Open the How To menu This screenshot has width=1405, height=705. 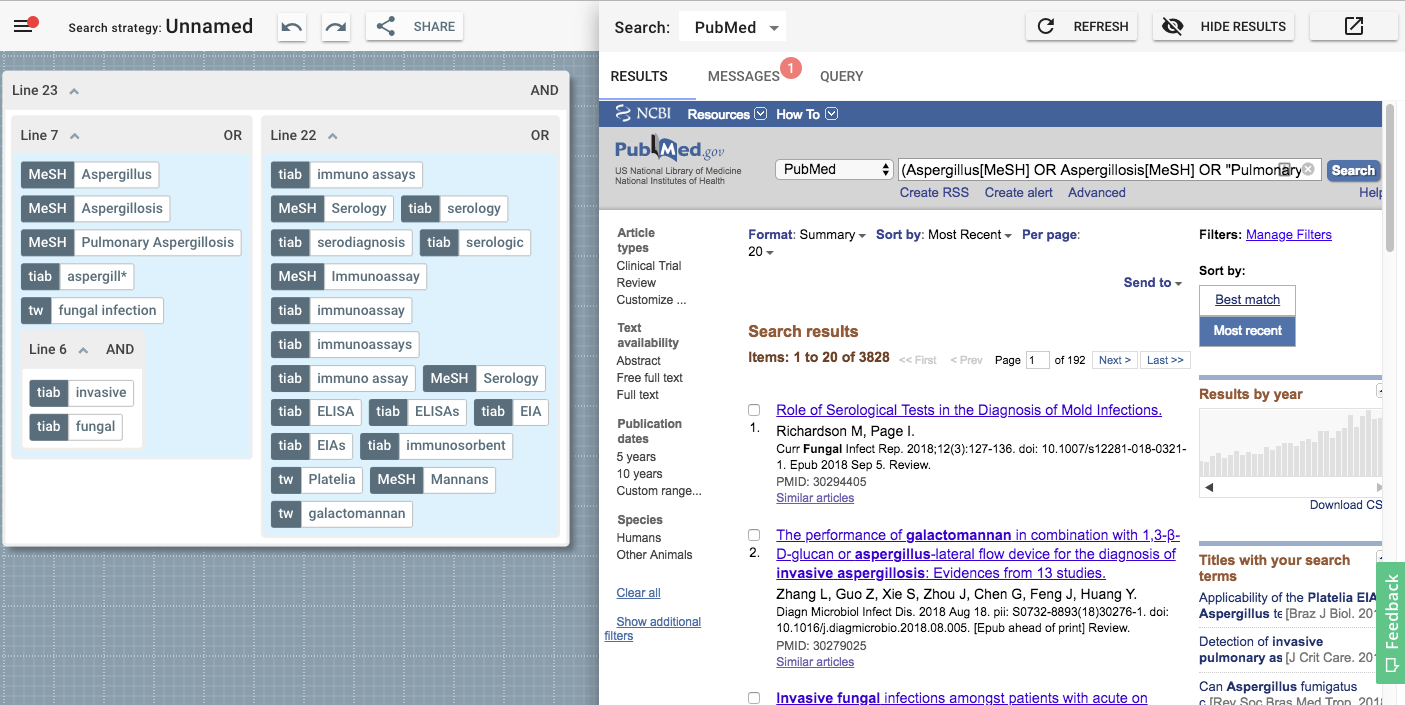pyautogui.click(x=806, y=114)
